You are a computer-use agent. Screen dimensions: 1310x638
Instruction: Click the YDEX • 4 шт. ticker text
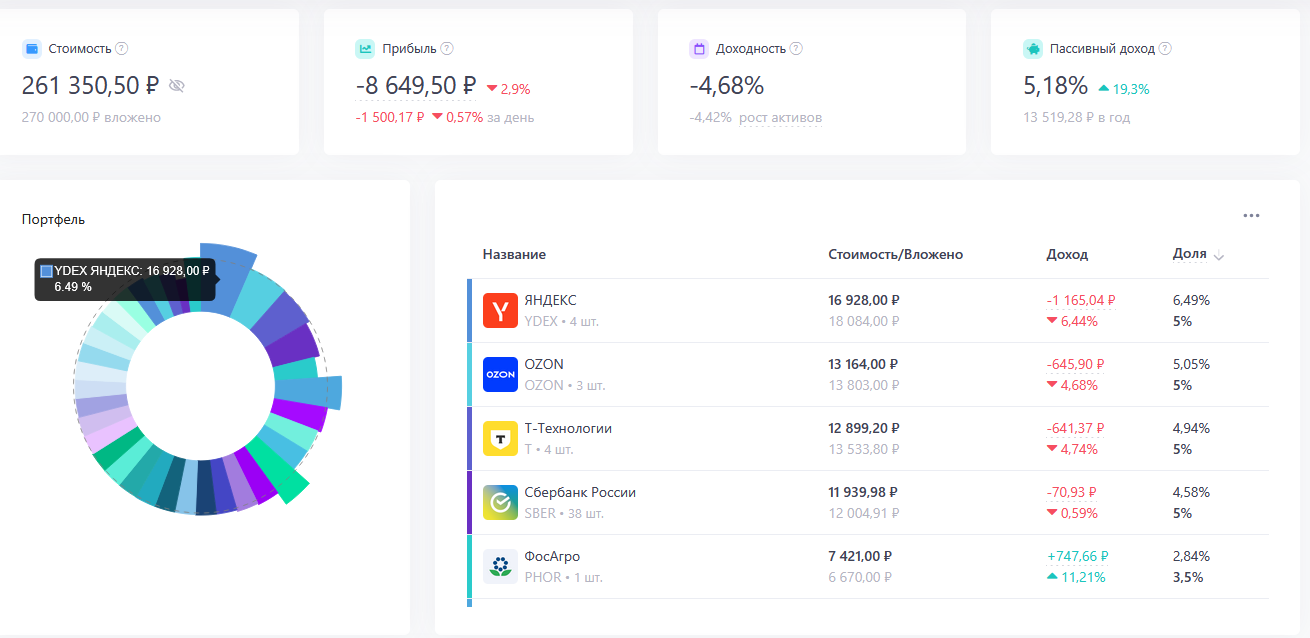(562, 321)
